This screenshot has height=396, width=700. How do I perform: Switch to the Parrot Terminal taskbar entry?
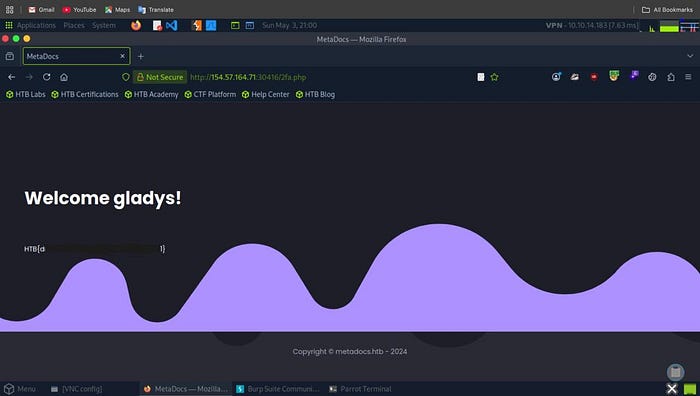(360, 389)
